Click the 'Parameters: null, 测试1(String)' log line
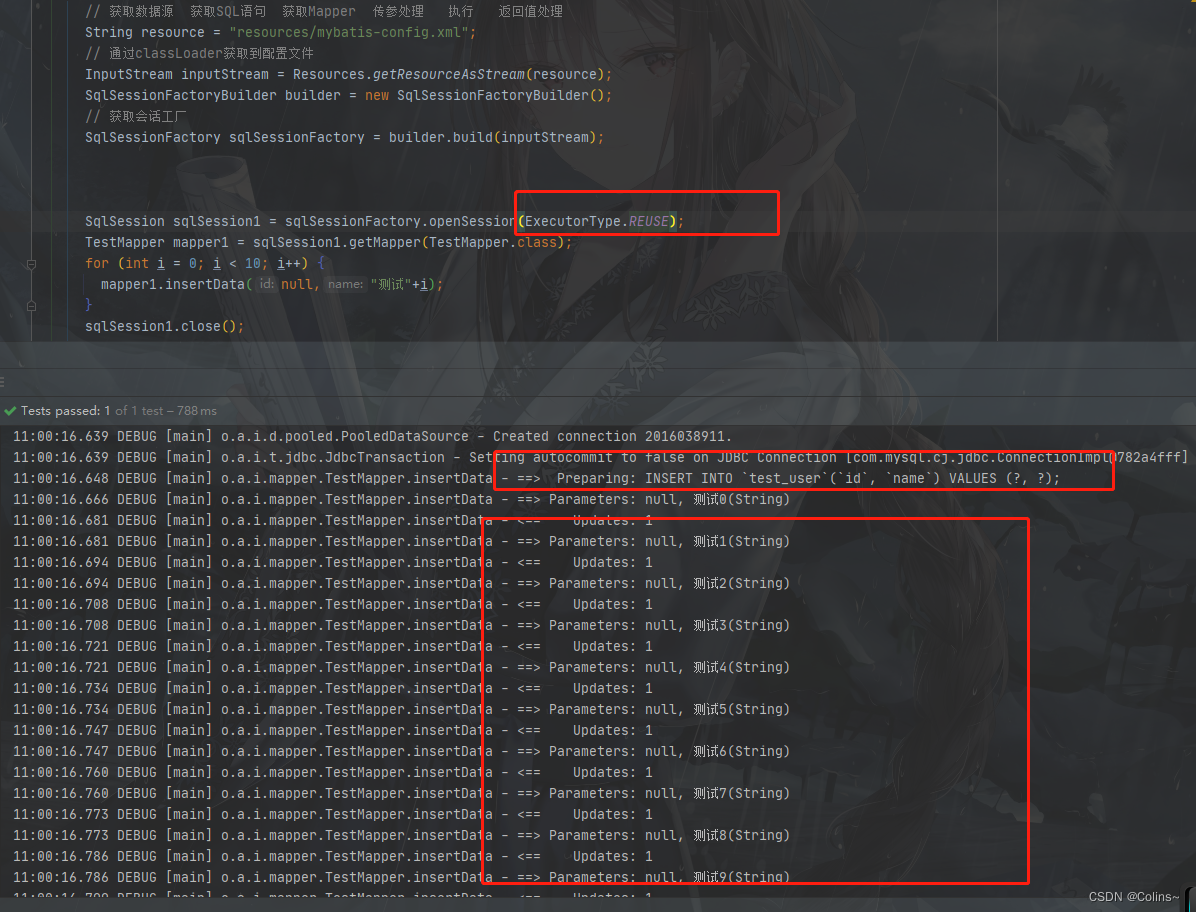 tap(401, 541)
